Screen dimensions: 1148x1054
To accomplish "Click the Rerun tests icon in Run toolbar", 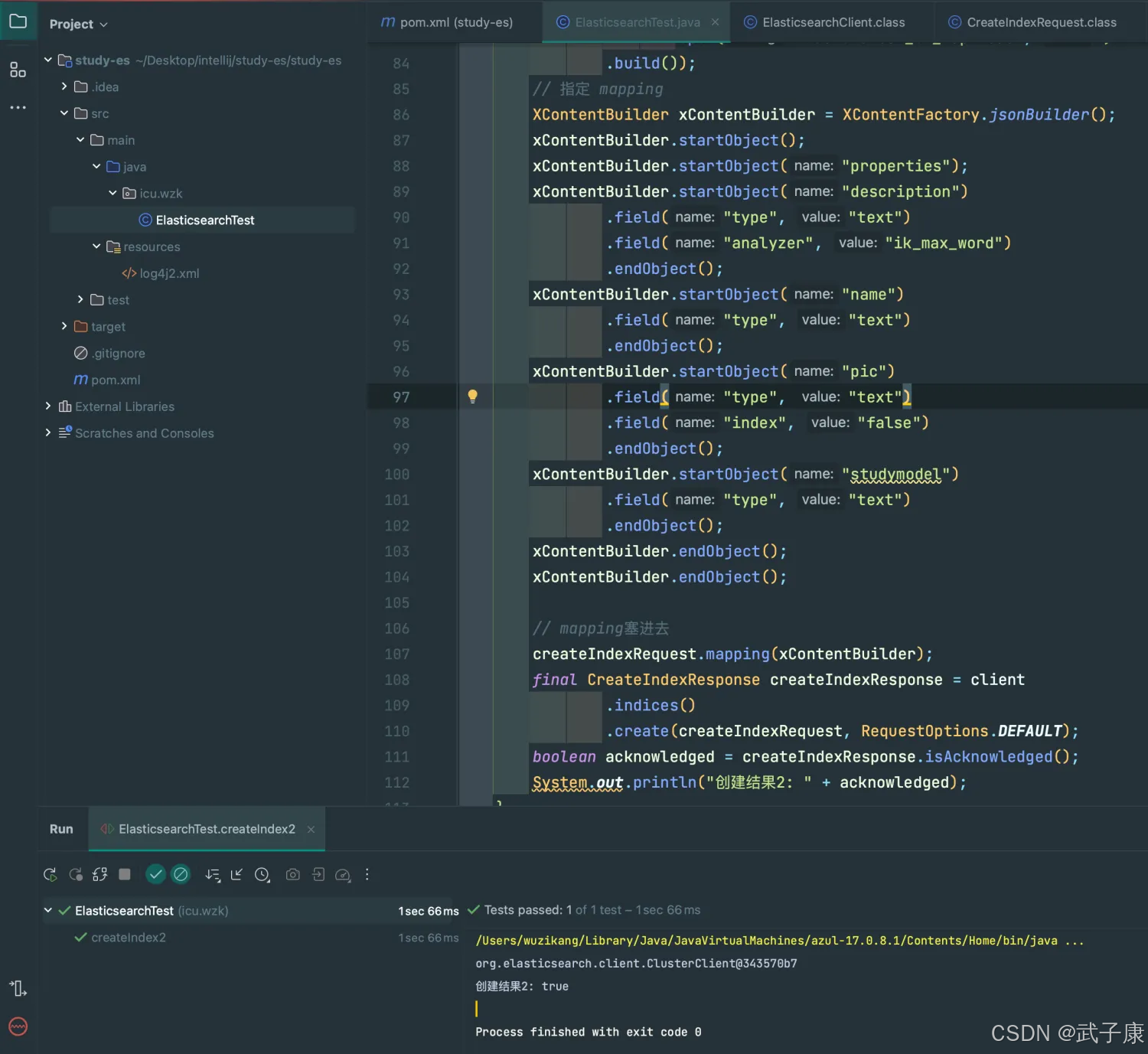I will click(x=51, y=874).
